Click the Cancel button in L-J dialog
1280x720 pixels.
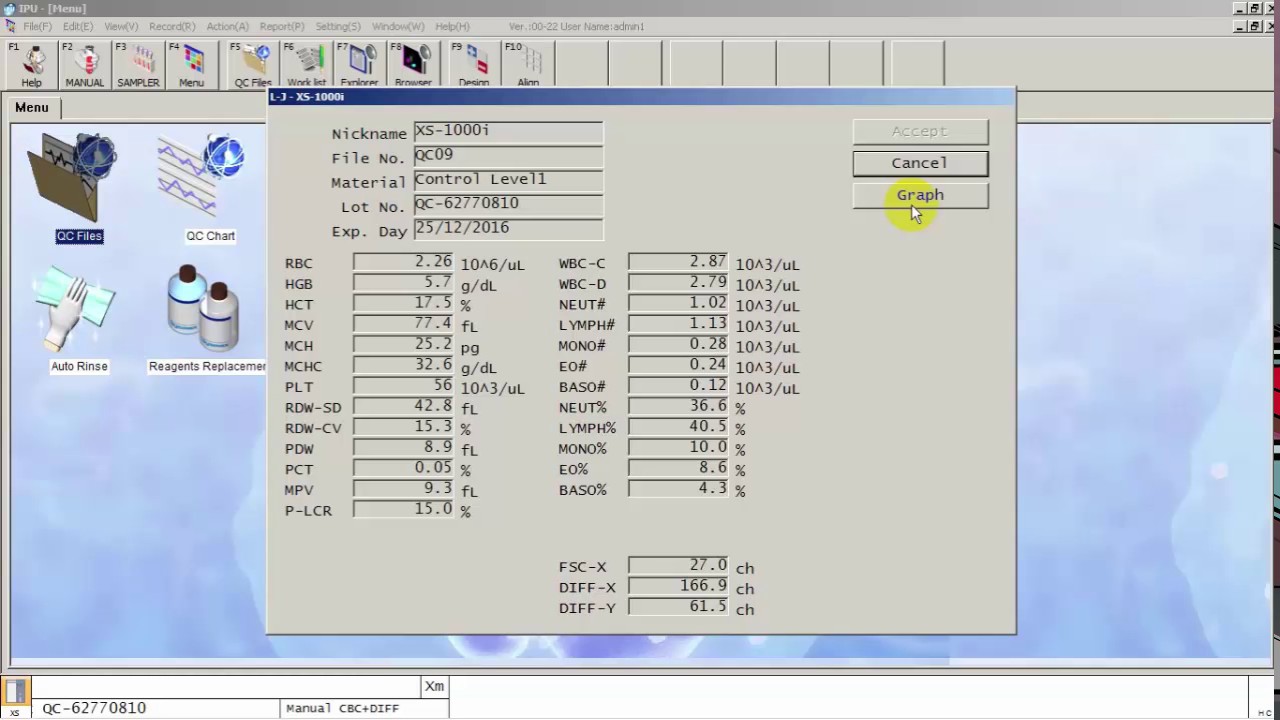pyautogui.click(x=920, y=163)
